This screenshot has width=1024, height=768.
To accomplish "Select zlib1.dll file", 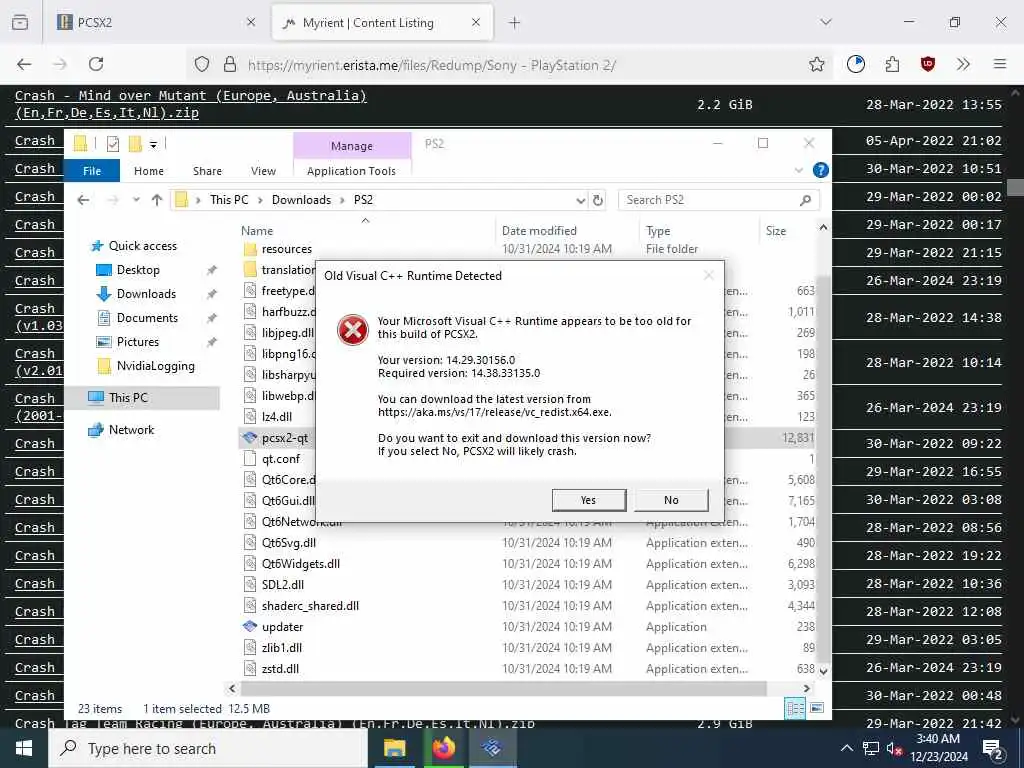I will pyautogui.click(x=281, y=647).
